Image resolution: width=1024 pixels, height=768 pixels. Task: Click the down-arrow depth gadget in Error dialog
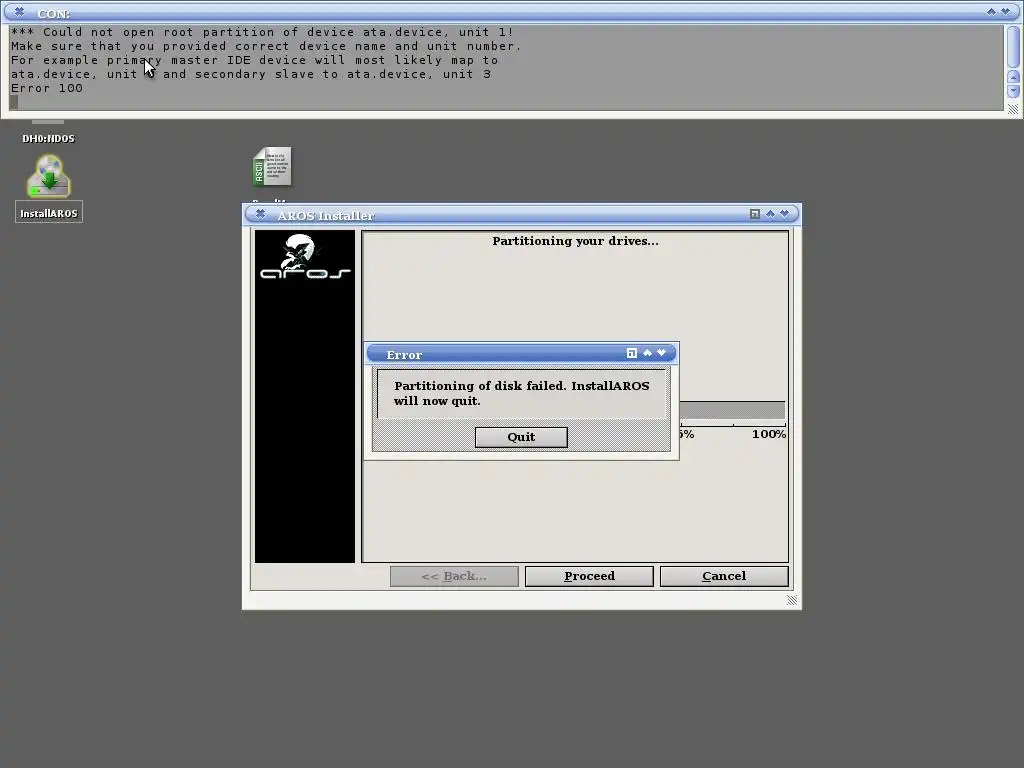click(x=662, y=353)
